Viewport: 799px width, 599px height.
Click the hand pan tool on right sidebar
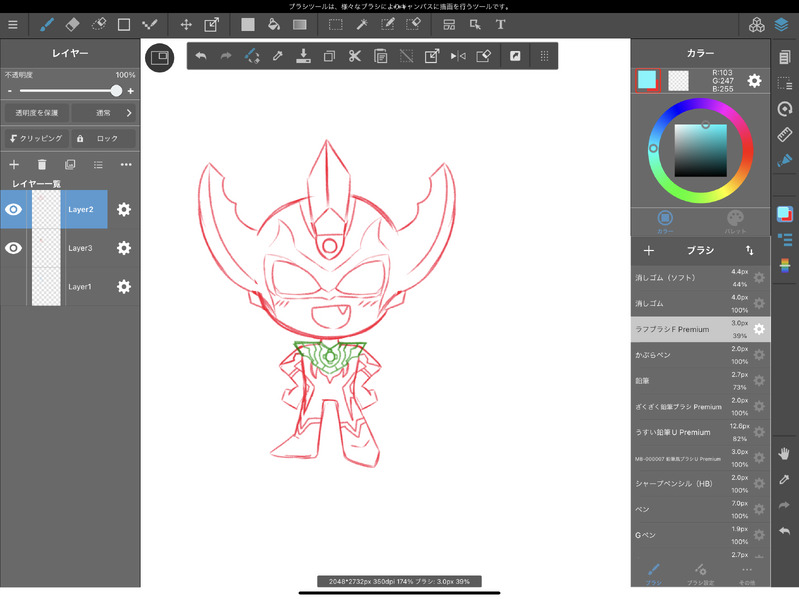784,453
